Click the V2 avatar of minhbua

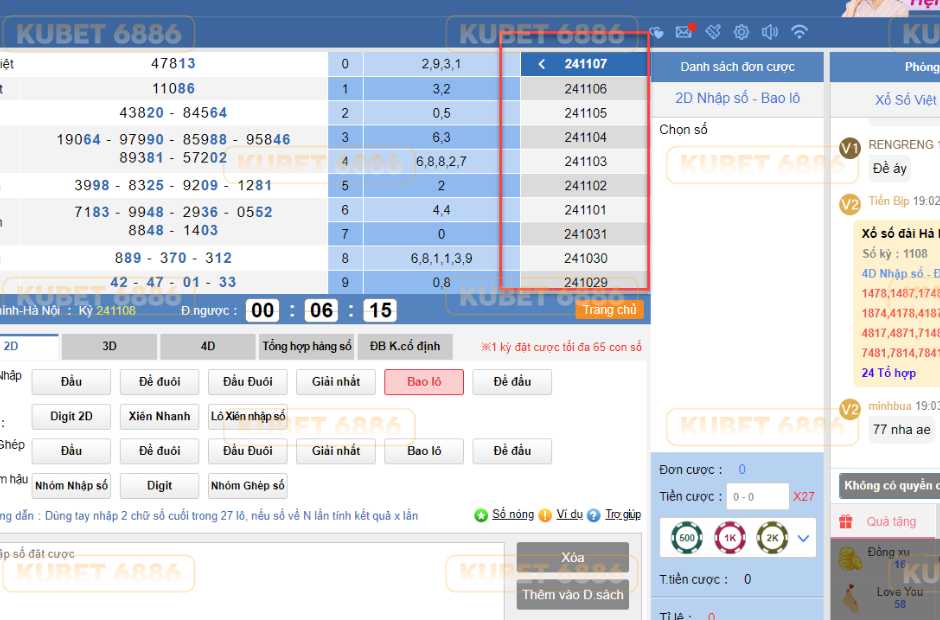849,410
